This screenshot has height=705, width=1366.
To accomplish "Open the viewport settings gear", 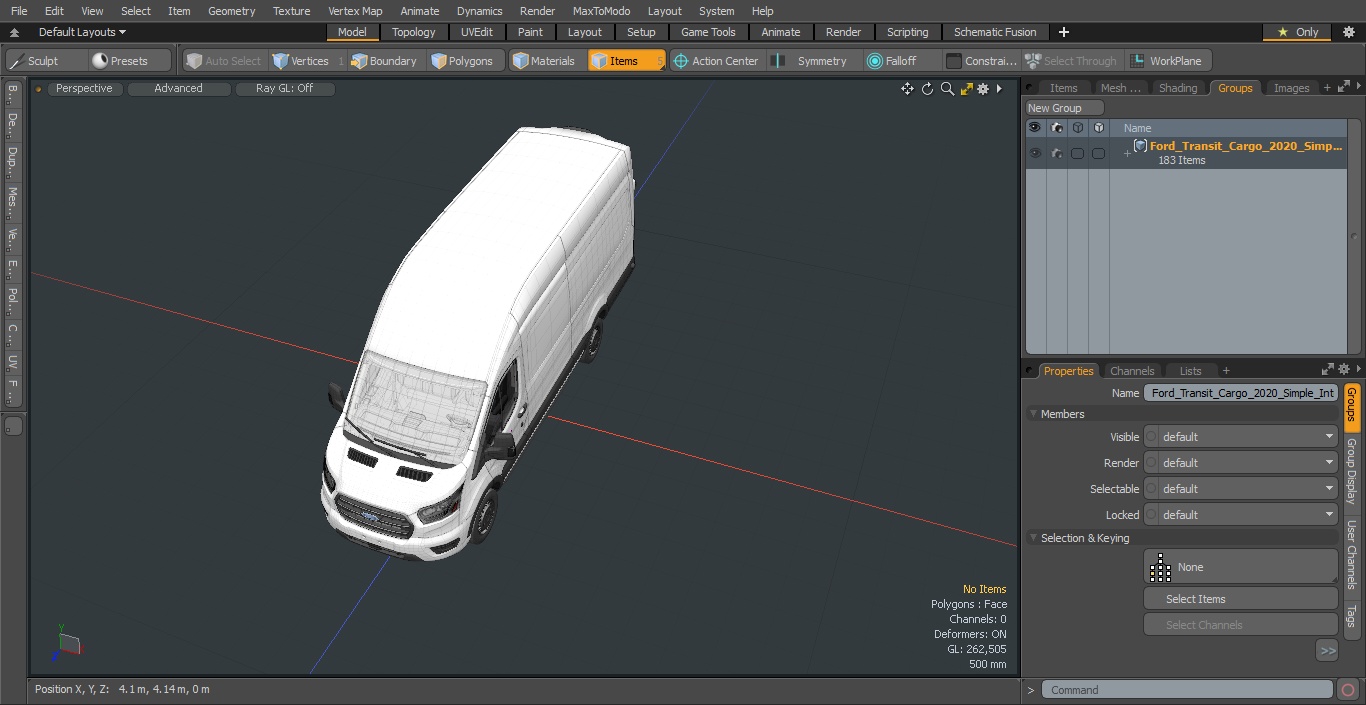I will [983, 89].
